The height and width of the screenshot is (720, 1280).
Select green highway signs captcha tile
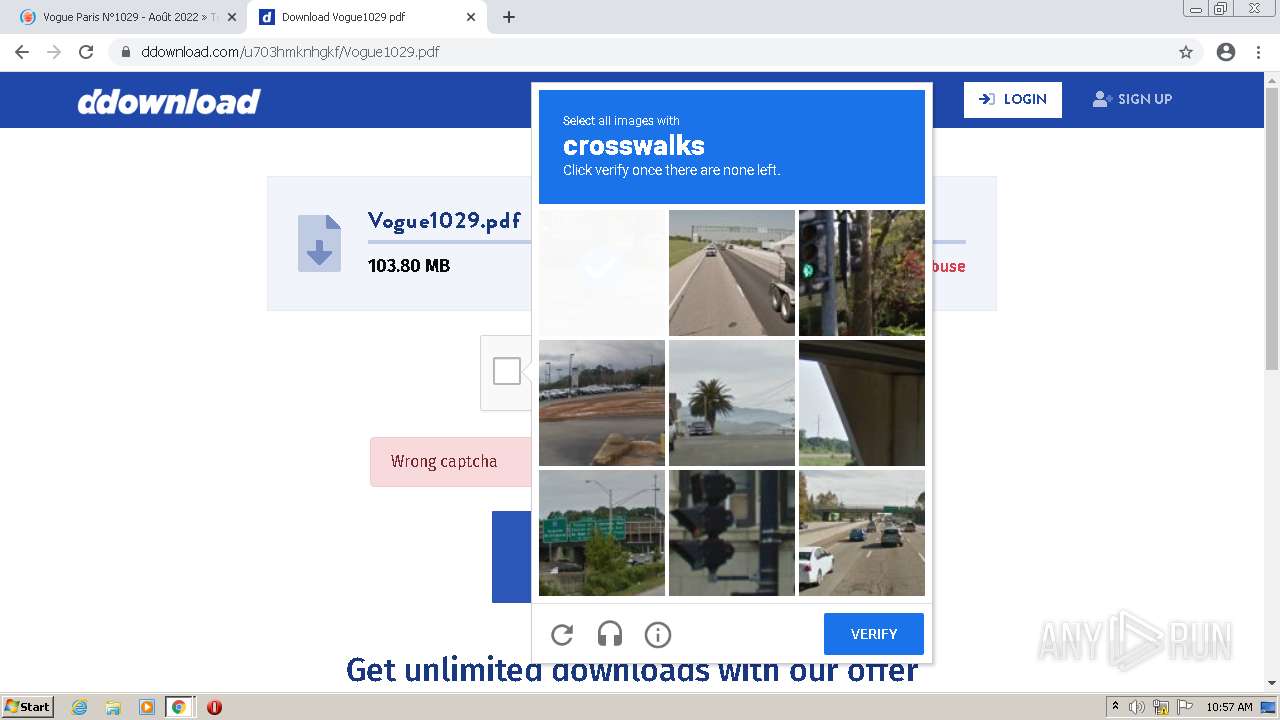602,533
